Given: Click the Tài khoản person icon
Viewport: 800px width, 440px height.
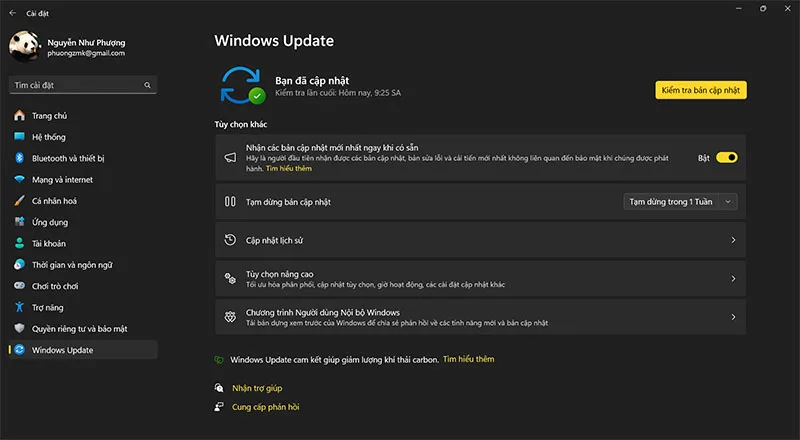Looking at the screenshot, I should tap(19, 243).
